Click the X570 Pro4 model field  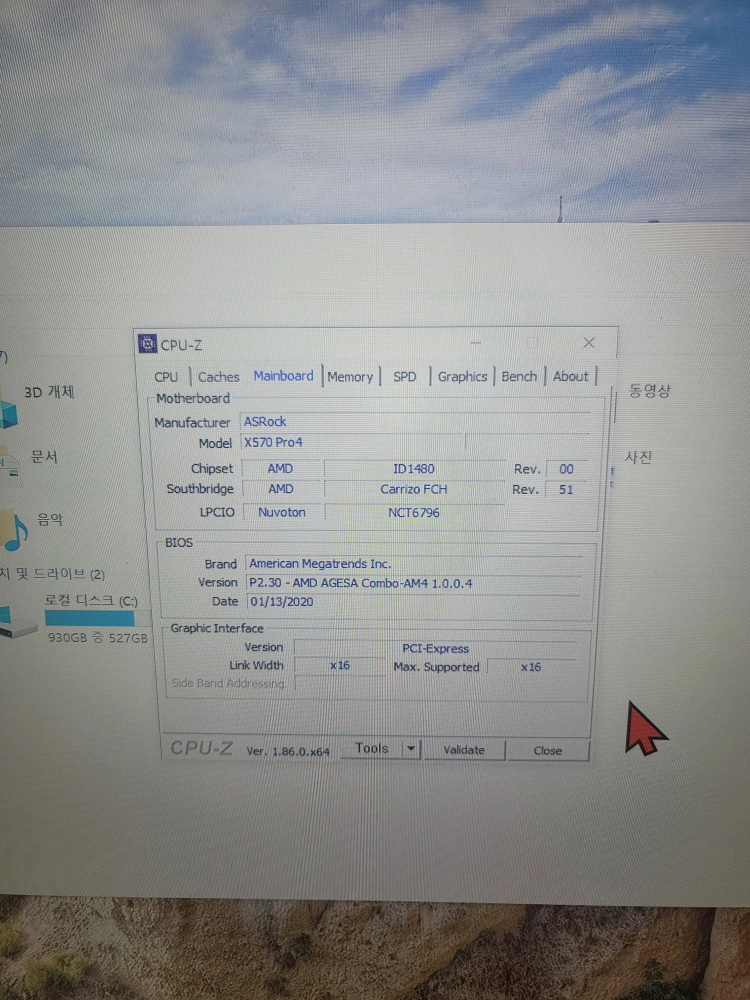[x=351, y=442]
